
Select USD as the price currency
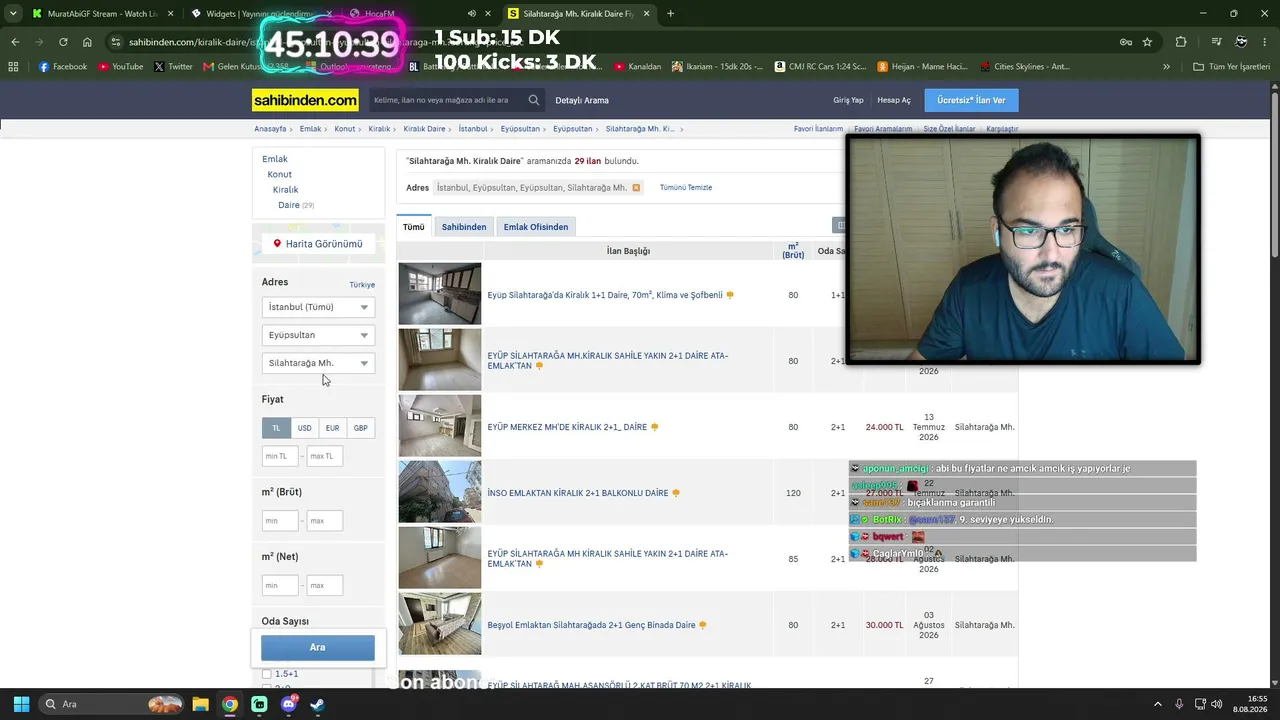(304, 428)
